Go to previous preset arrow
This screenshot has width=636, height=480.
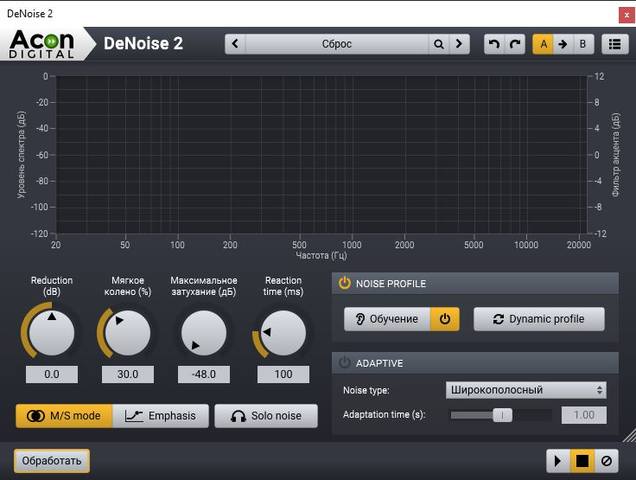click(x=235, y=44)
